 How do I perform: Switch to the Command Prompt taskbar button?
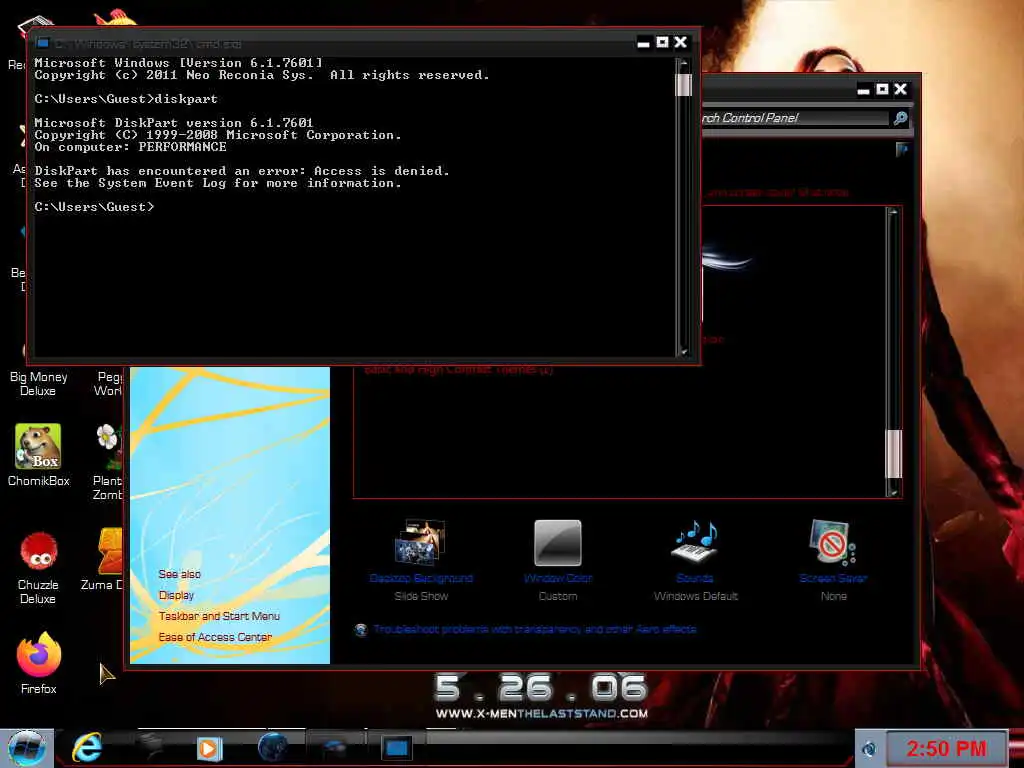pyautogui.click(x=396, y=748)
